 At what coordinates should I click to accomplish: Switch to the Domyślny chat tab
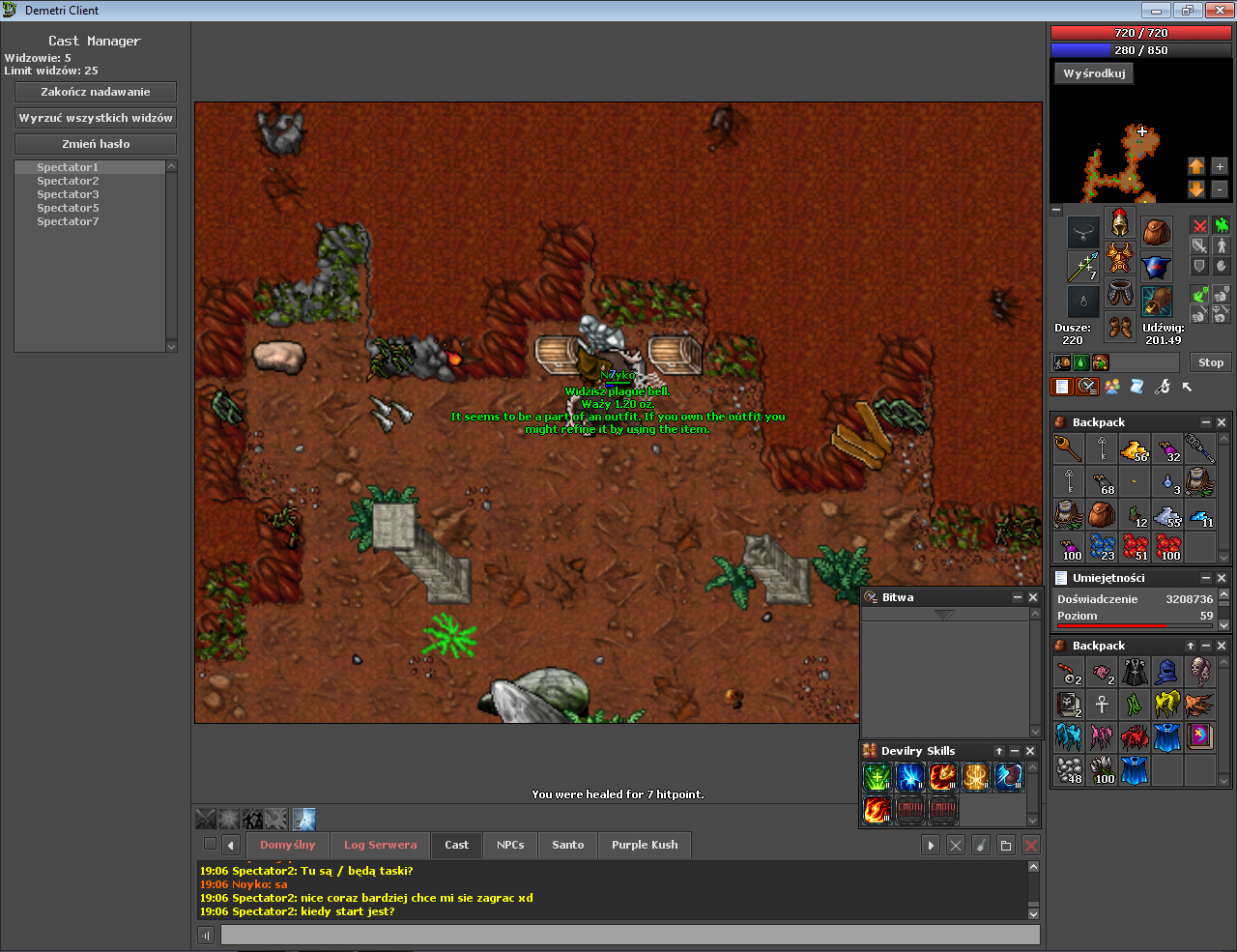coord(287,845)
